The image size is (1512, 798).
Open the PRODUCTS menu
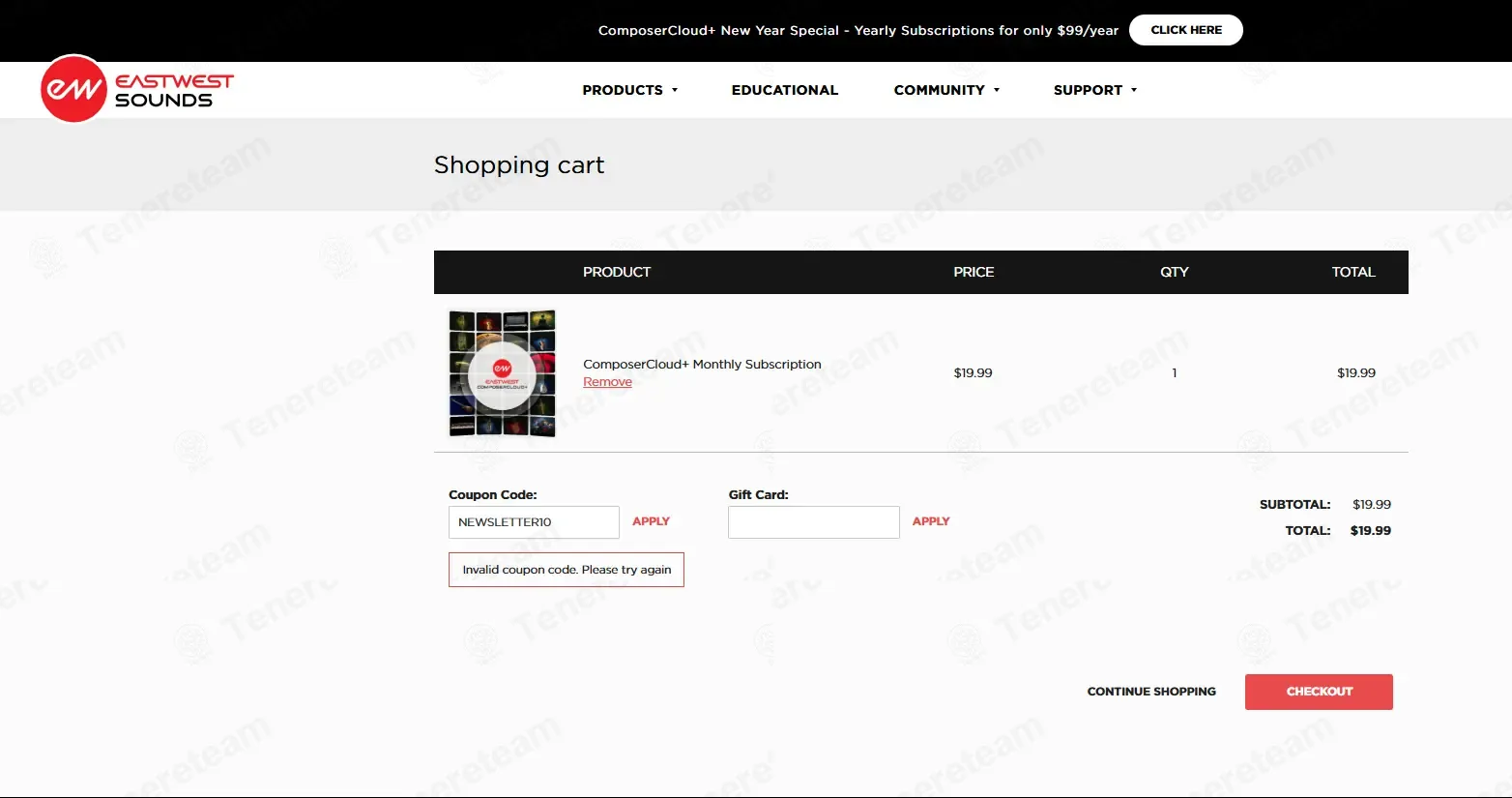(x=623, y=90)
